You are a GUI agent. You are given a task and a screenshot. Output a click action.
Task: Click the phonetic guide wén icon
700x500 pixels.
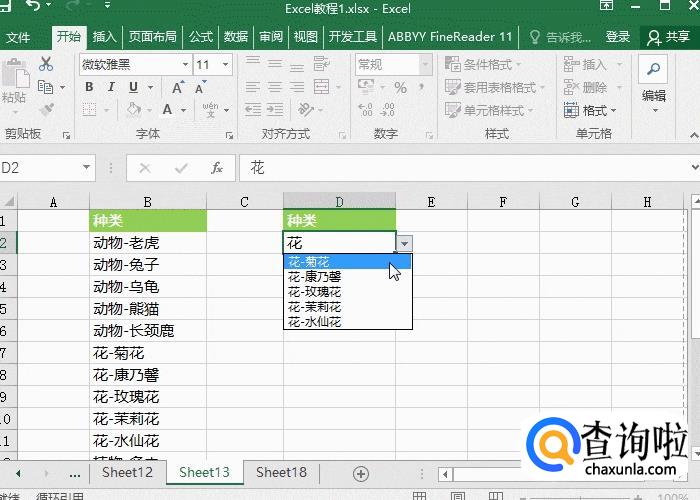click(x=210, y=110)
